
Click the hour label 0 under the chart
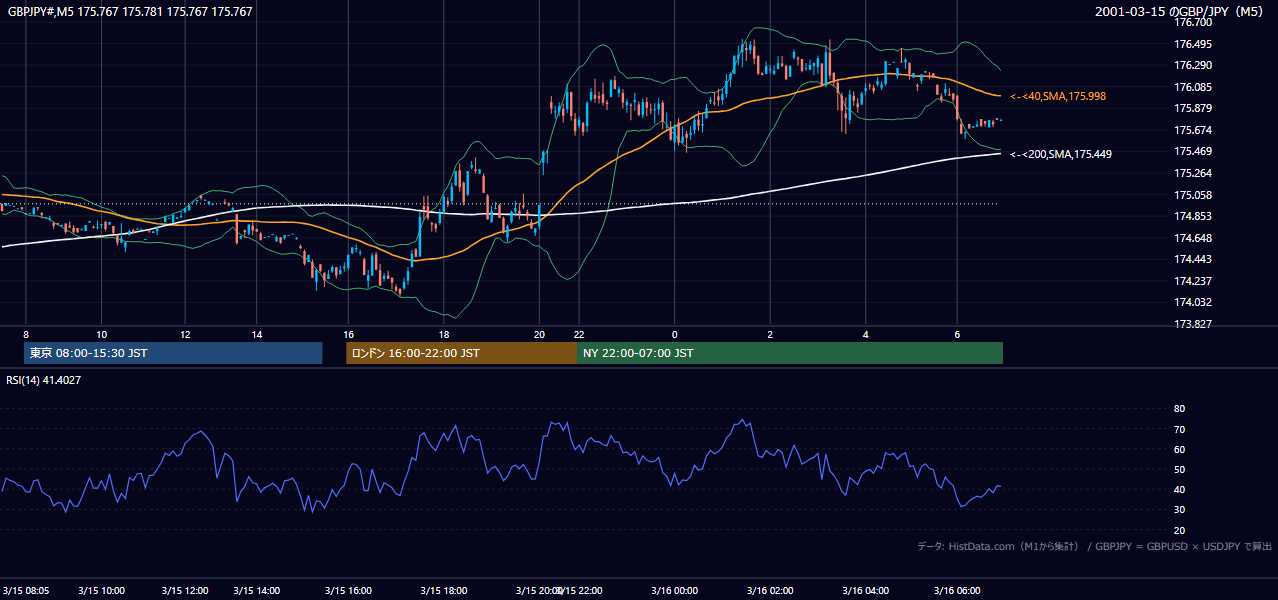click(674, 334)
